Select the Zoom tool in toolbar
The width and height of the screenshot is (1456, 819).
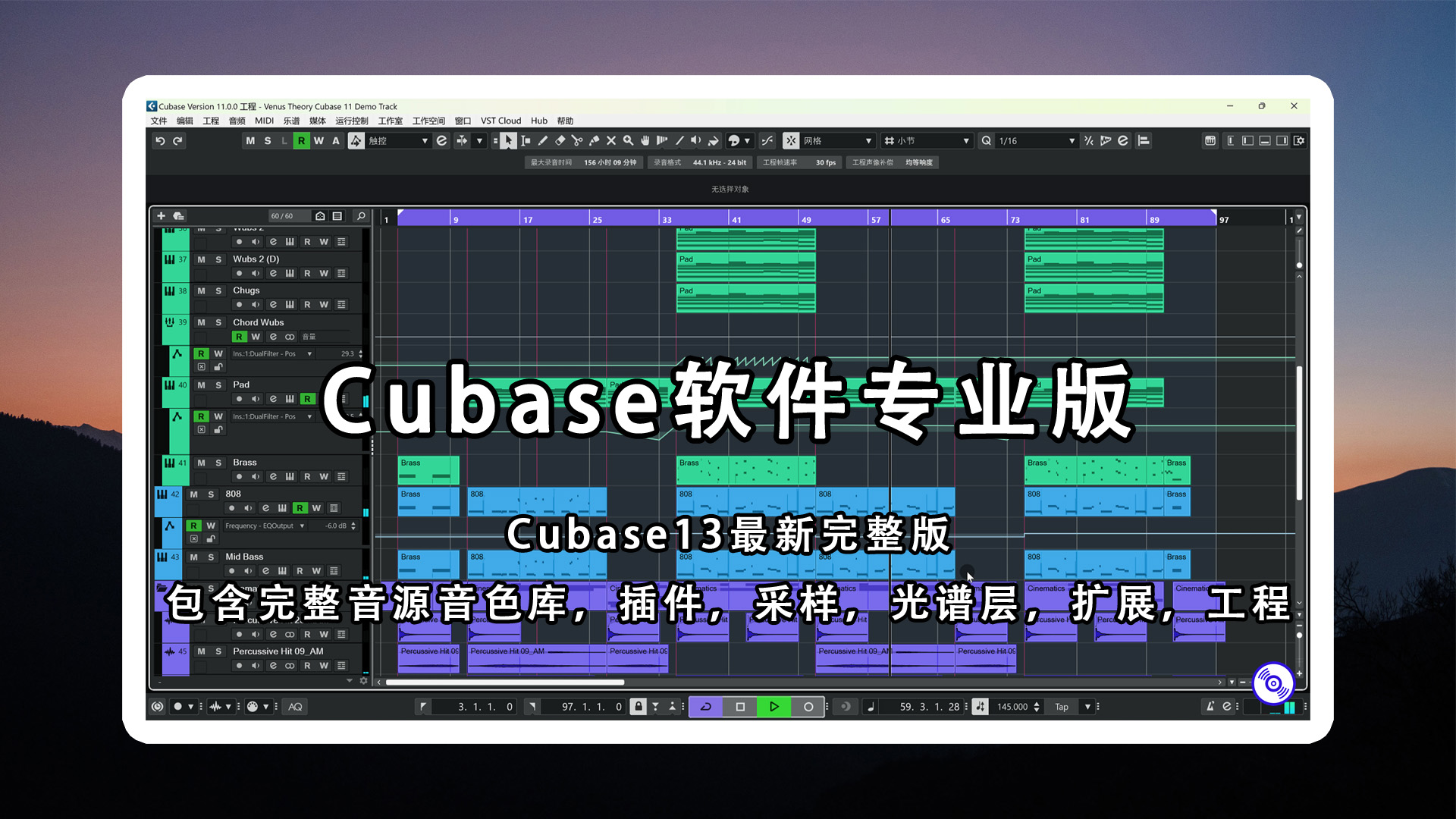pos(628,140)
